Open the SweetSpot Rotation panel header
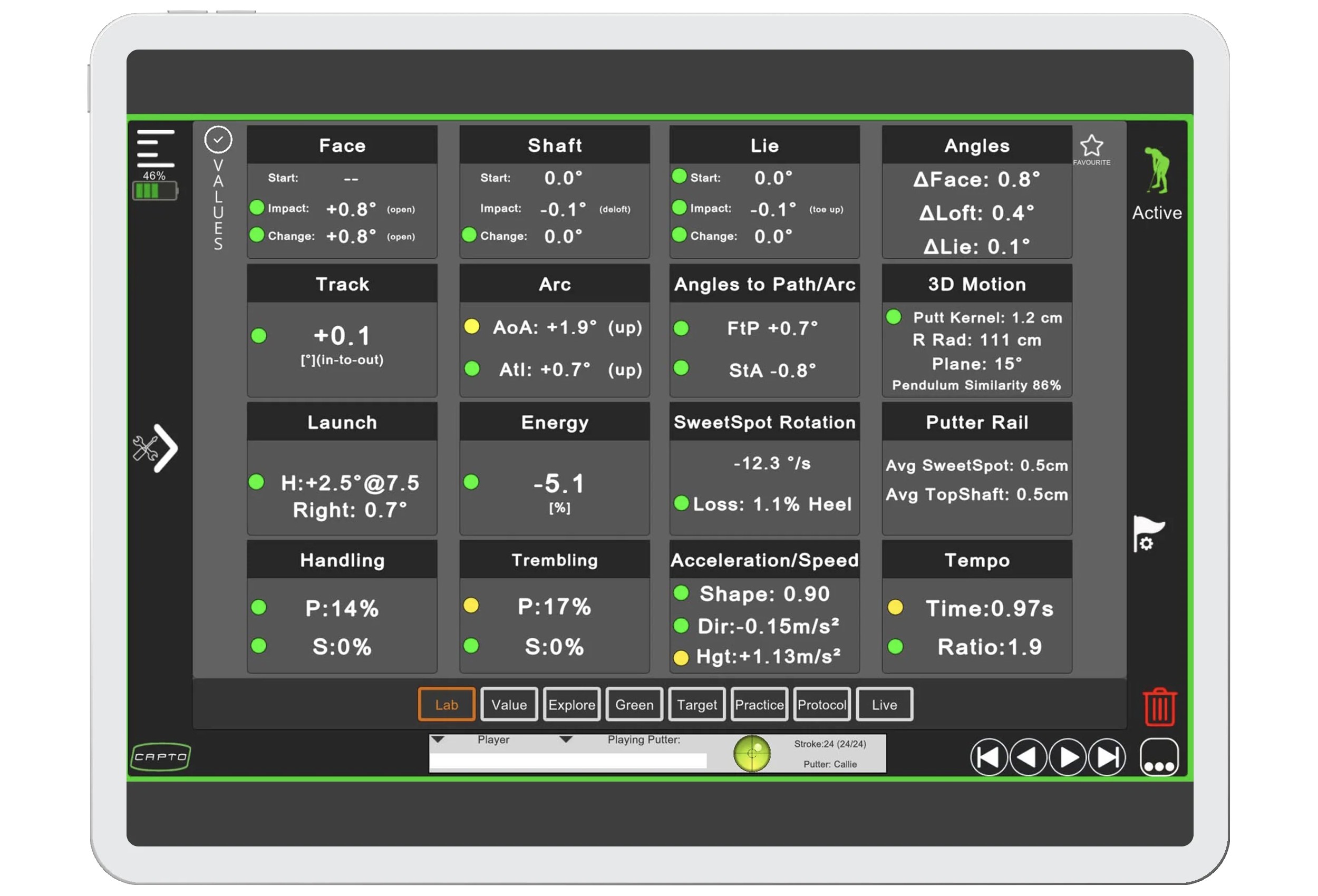Screen dimensions: 1318x896 (x=764, y=422)
